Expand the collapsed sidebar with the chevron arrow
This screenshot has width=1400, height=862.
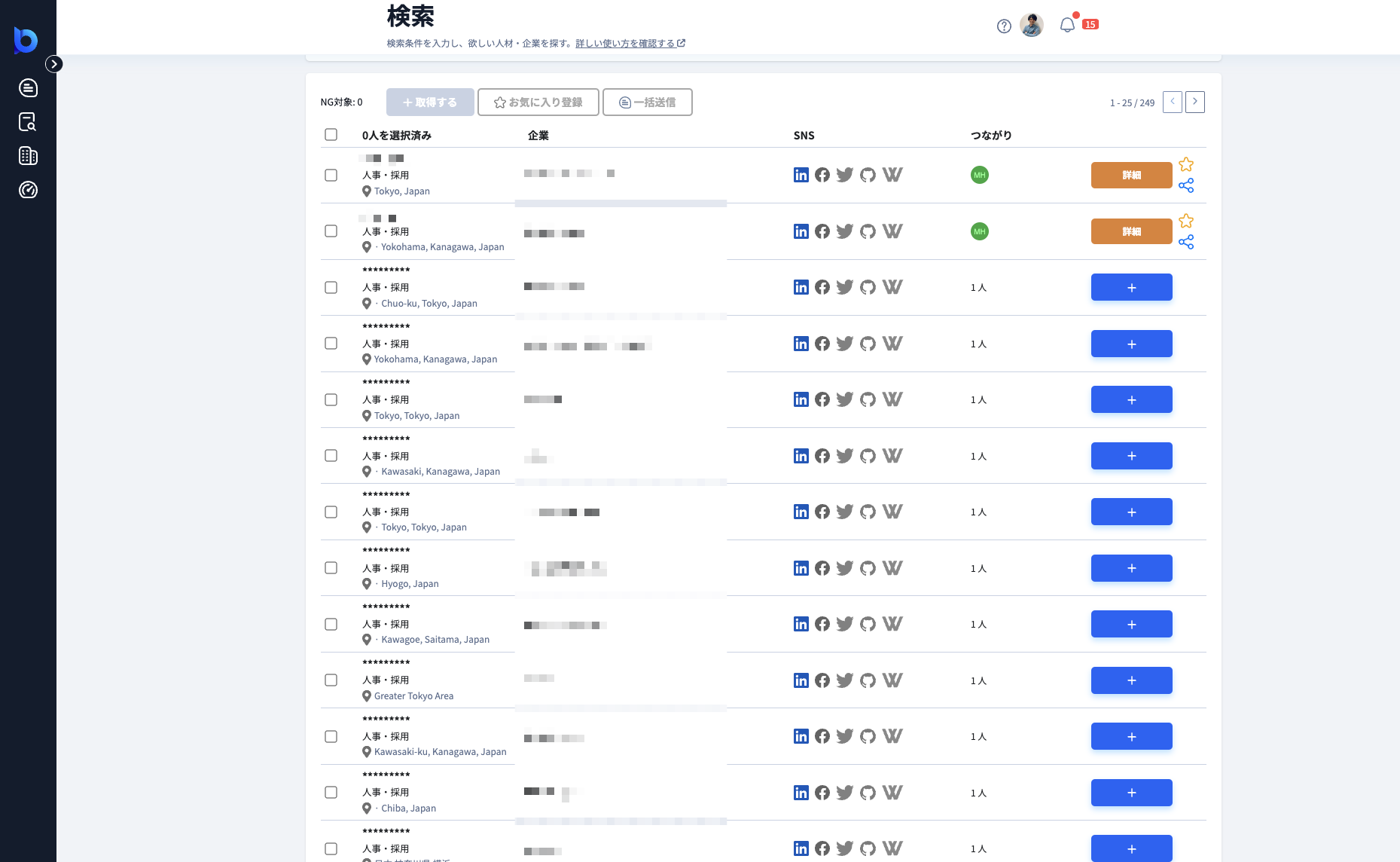pyautogui.click(x=53, y=64)
